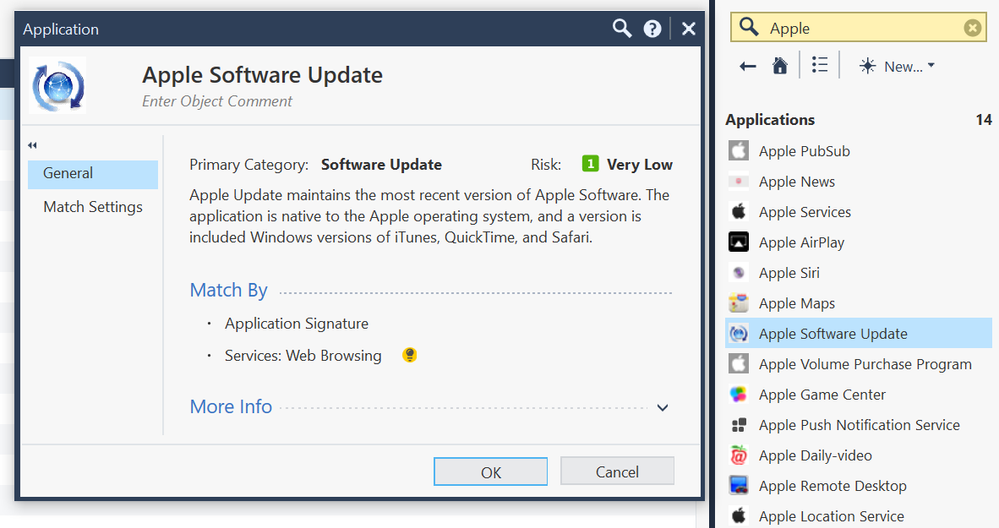Expand the More Info section chevron
999x528 pixels.
[663, 408]
